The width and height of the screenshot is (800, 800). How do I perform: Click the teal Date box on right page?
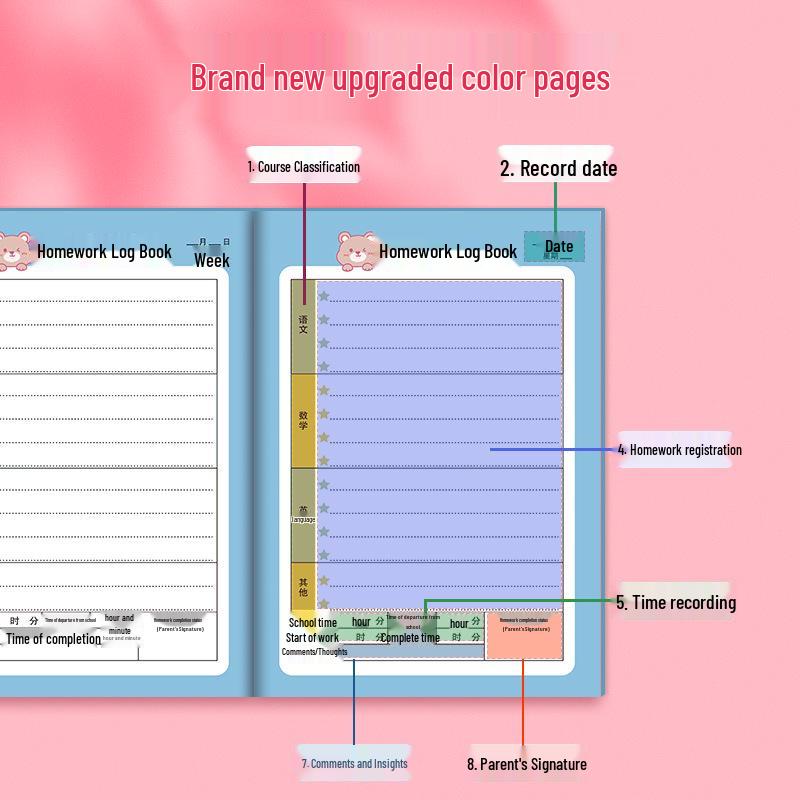555,247
